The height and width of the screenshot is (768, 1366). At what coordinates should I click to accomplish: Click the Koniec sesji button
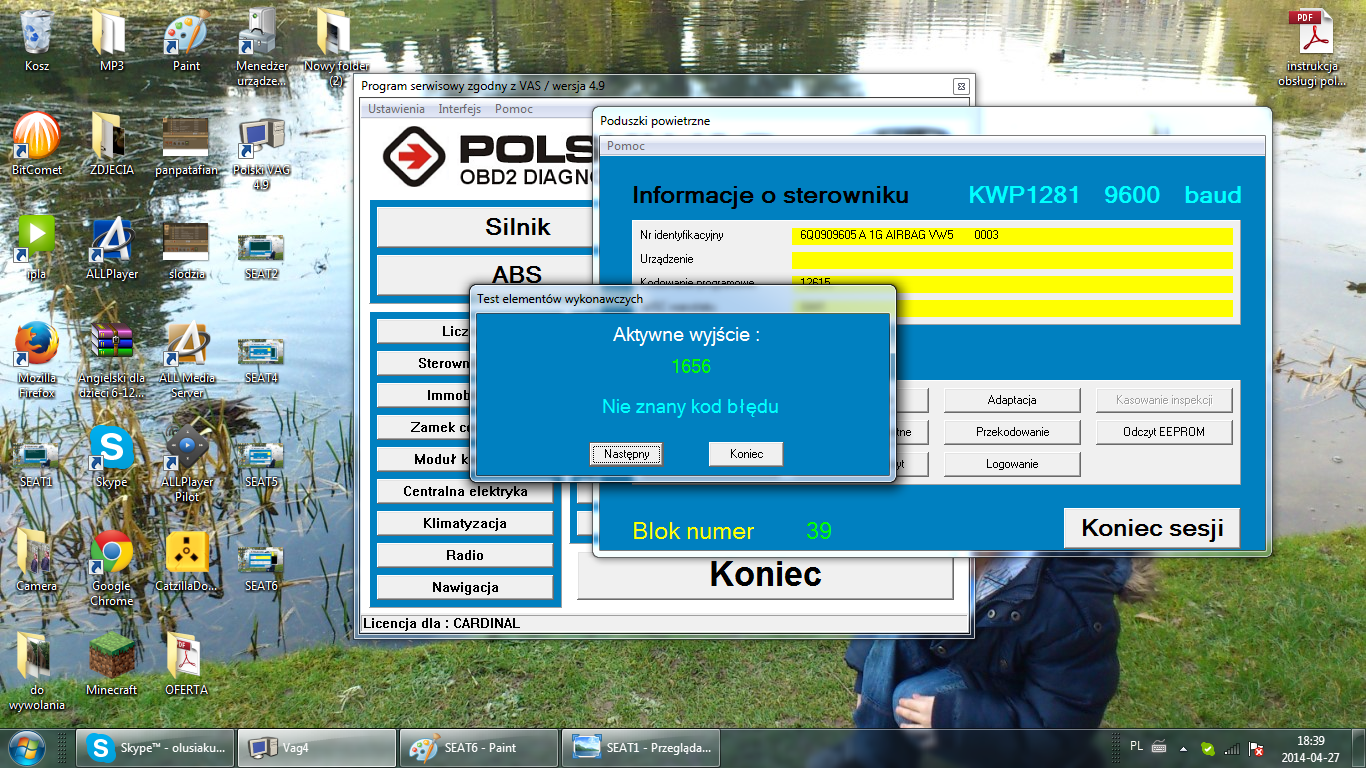tap(1152, 528)
